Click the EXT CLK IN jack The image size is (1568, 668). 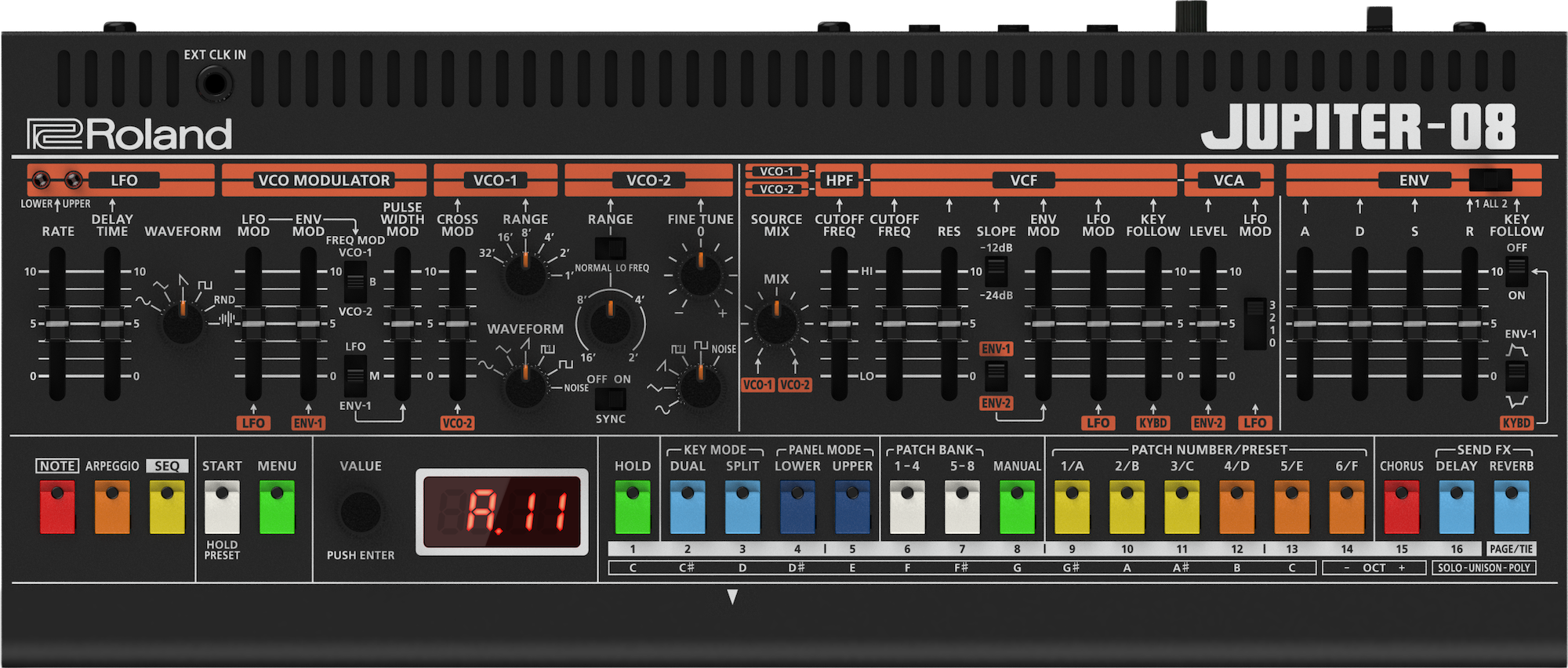[x=214, y=83]
